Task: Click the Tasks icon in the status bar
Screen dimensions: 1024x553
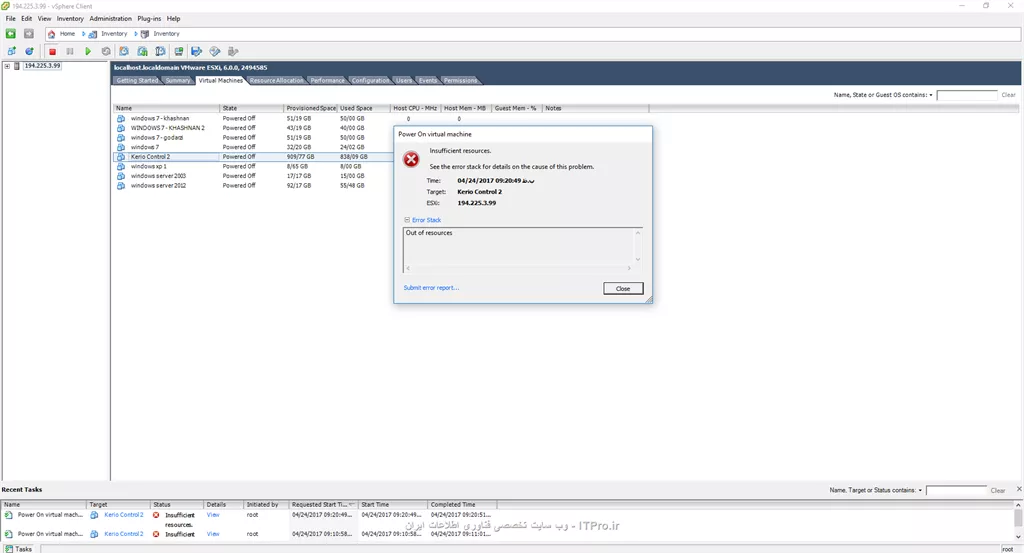Action: [x=8, y=549]
